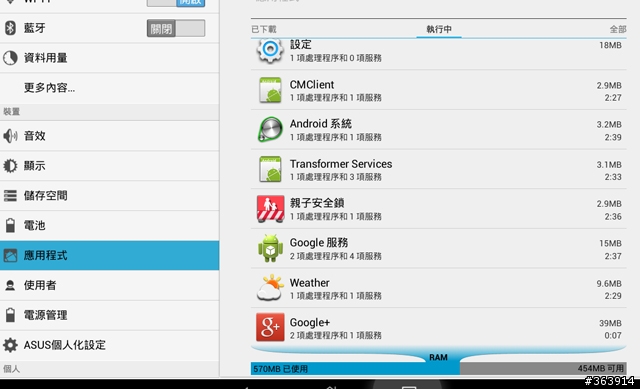Viewport: 640px width, 389px height.
Task: Open 電池 battery settings
Action: (109, 225)
